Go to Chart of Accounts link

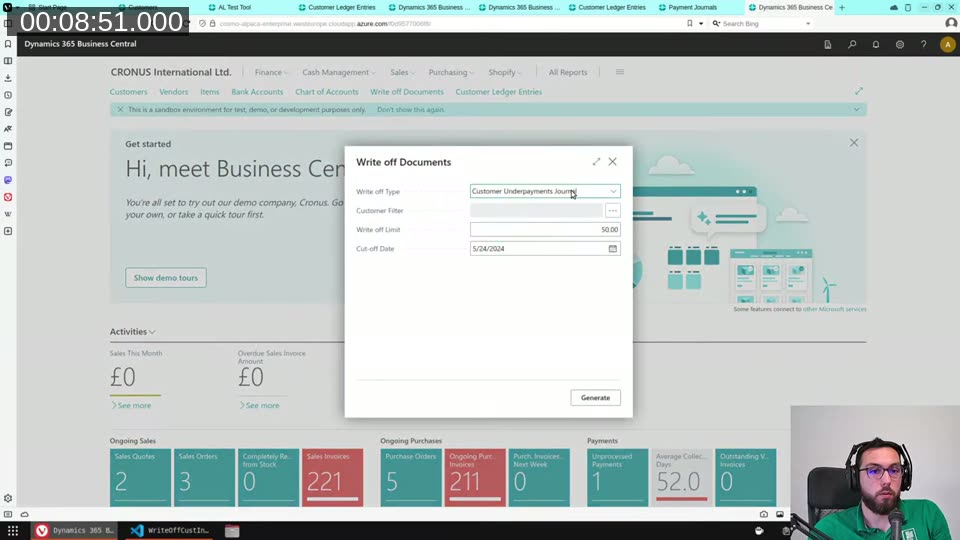[x=327, y=92]
